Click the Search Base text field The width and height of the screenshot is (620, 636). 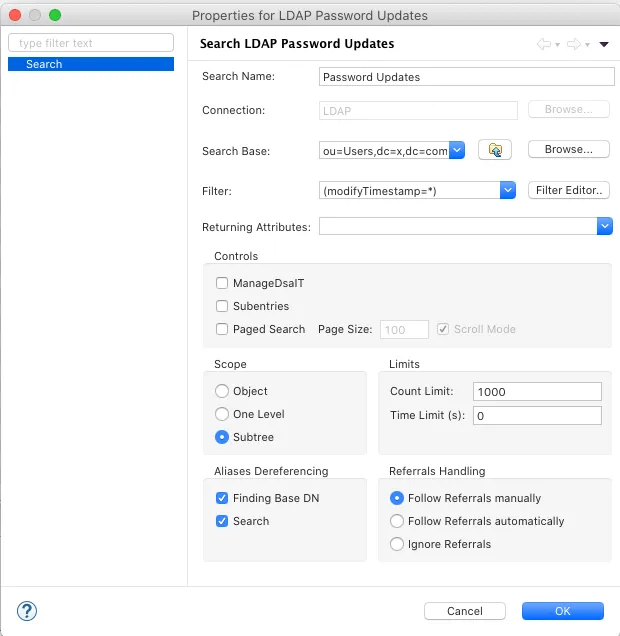coord(384,150)
